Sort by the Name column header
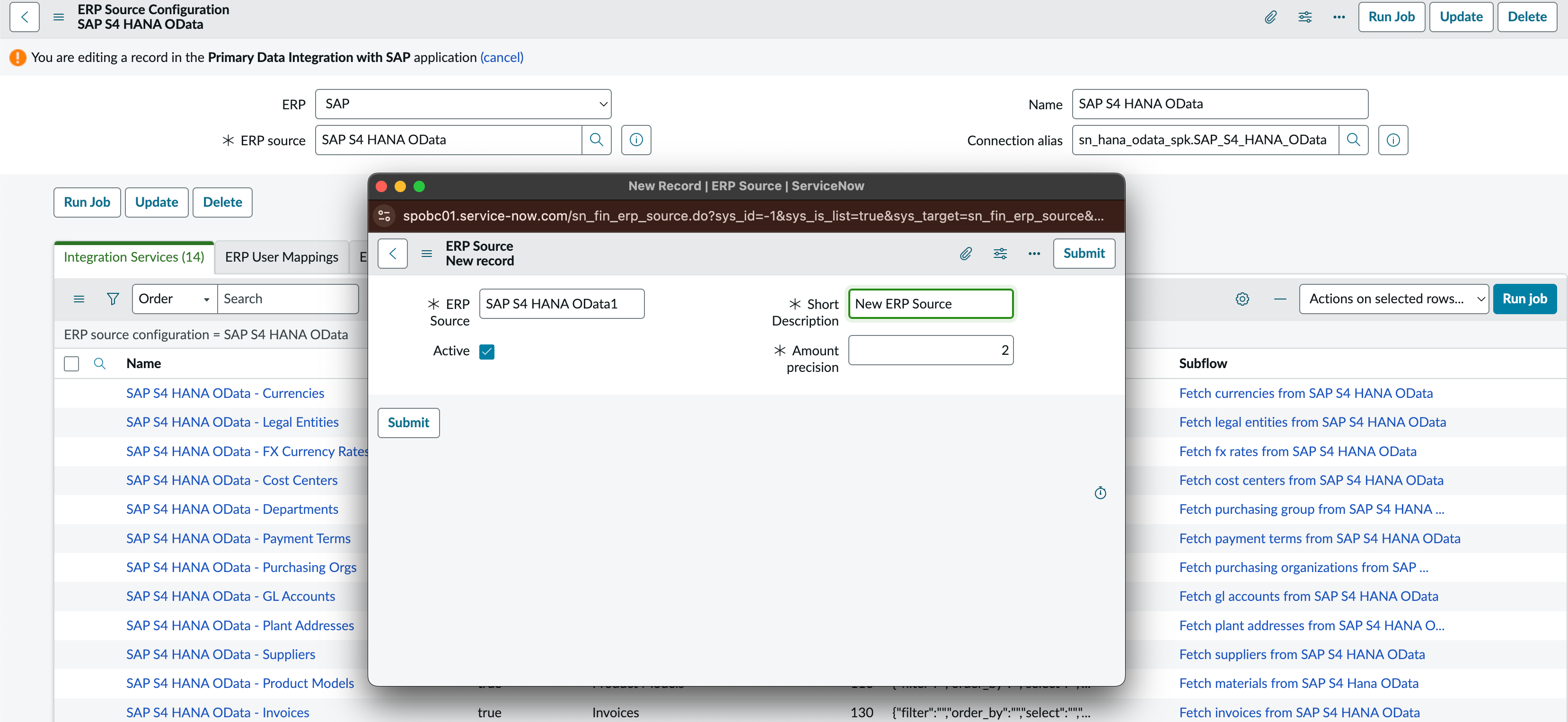Image resolution: width=1568 pixels, height=722 pixels. [144, 363]
